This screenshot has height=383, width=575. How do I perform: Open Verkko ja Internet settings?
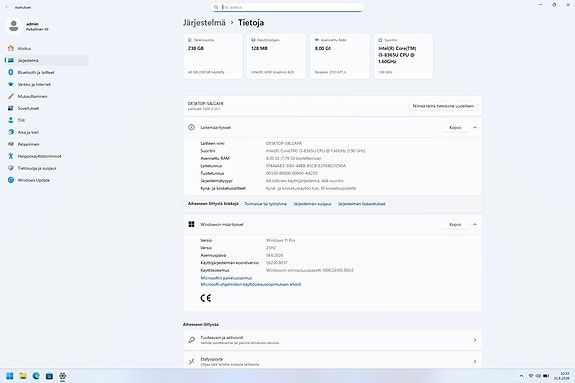click(47, 84)
